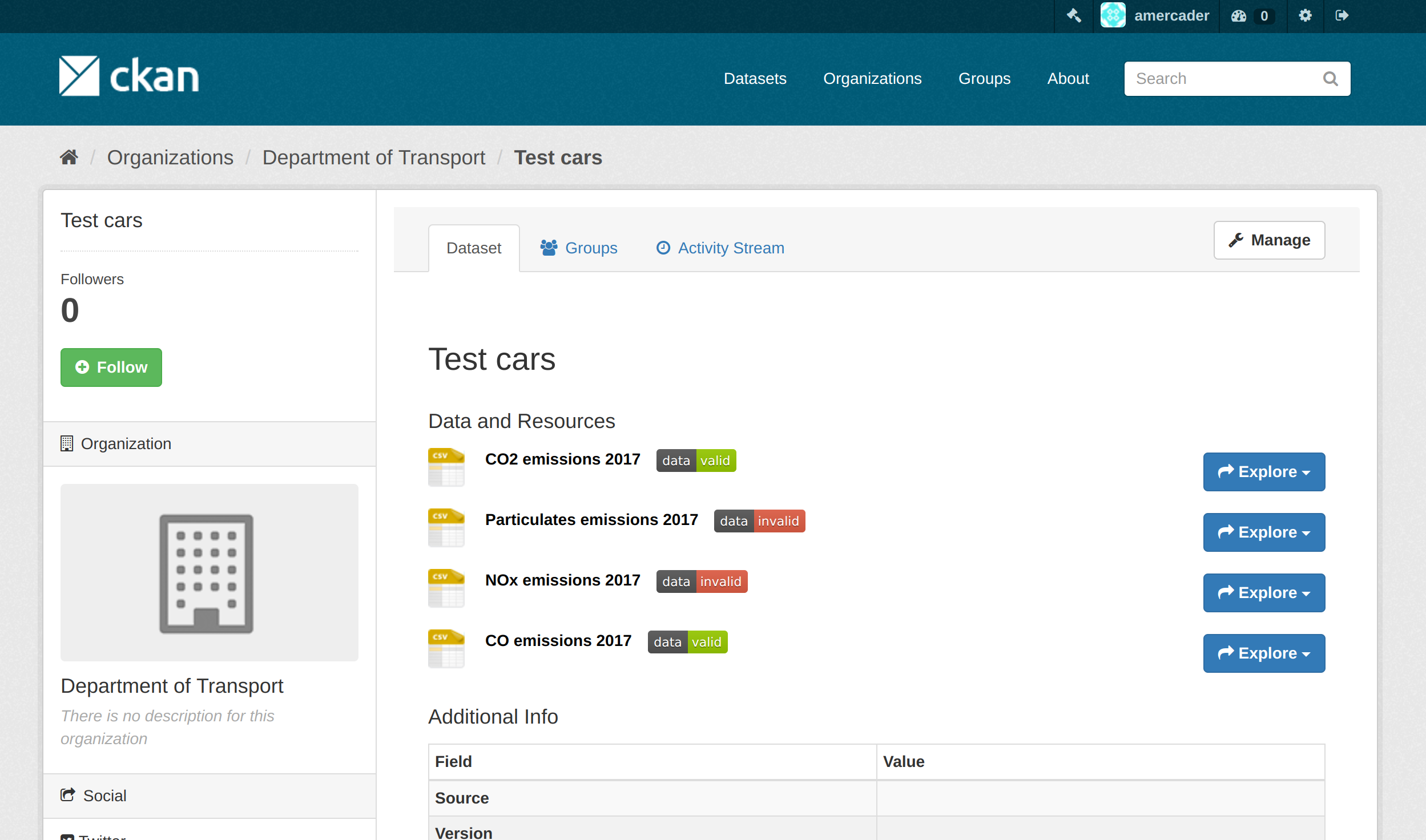The height and width of the screenshot is (840, 1426).
Task: Select the invalid badge on NOx emissions 2017
Action: [721, 581]
